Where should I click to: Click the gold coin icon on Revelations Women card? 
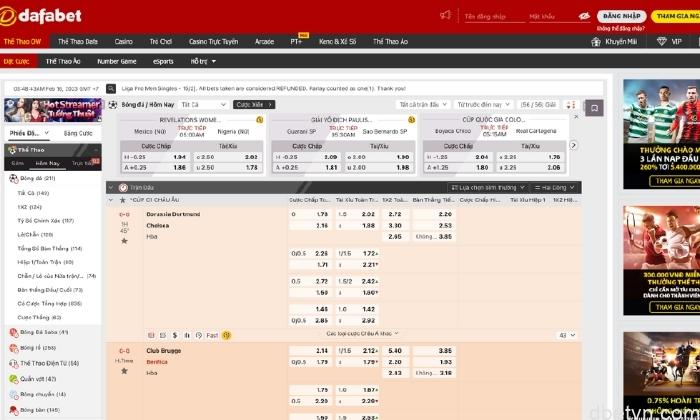pyautogui.click(x=259, y=120)
